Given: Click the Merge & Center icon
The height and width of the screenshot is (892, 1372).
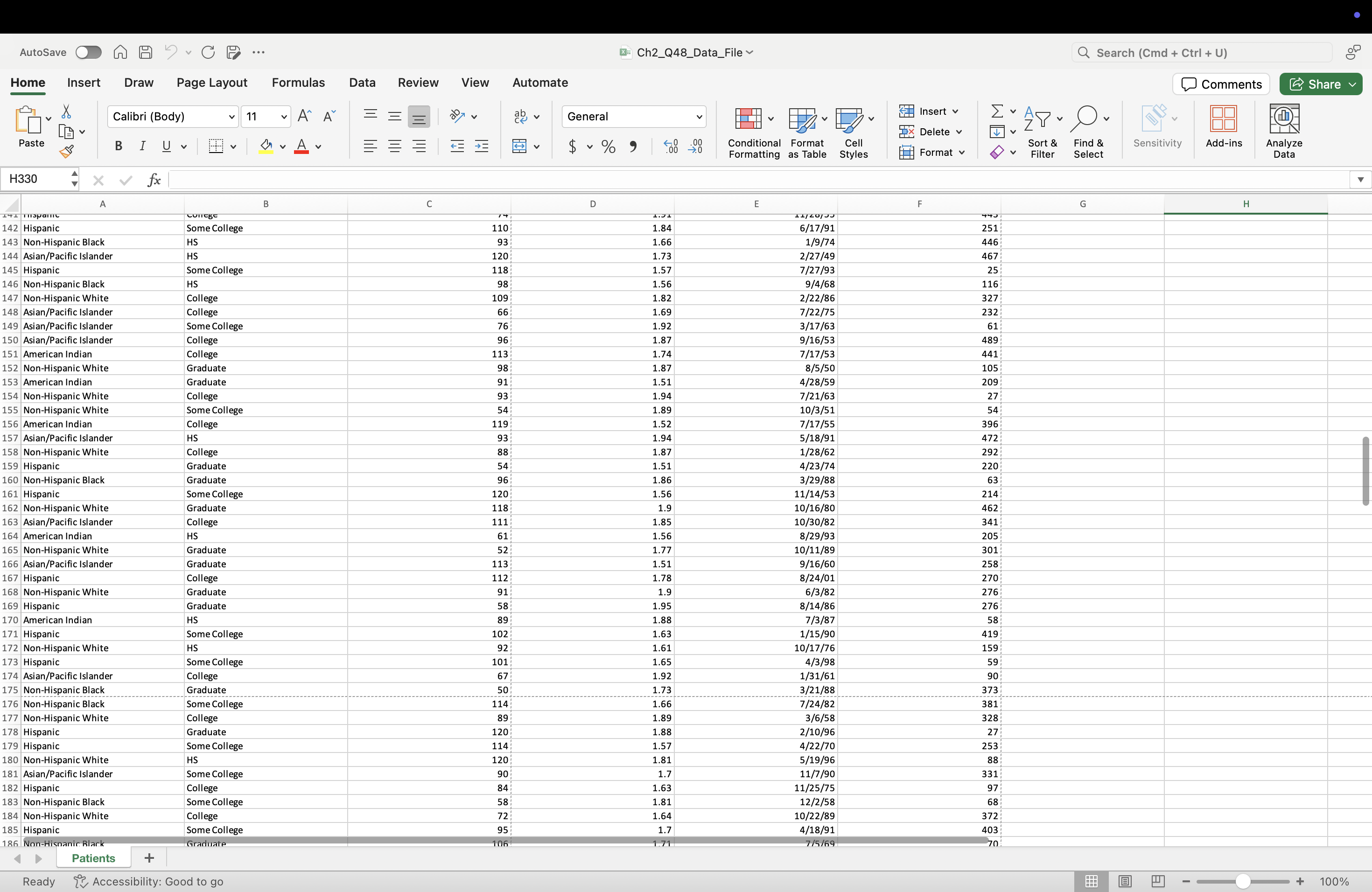Looking at the screenshot, I should (x=519, y=146).
